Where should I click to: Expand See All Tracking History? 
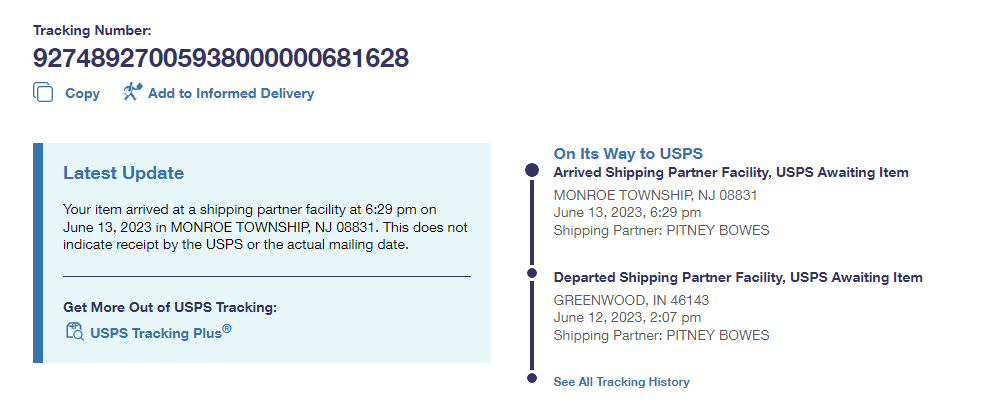pos(621,382)
